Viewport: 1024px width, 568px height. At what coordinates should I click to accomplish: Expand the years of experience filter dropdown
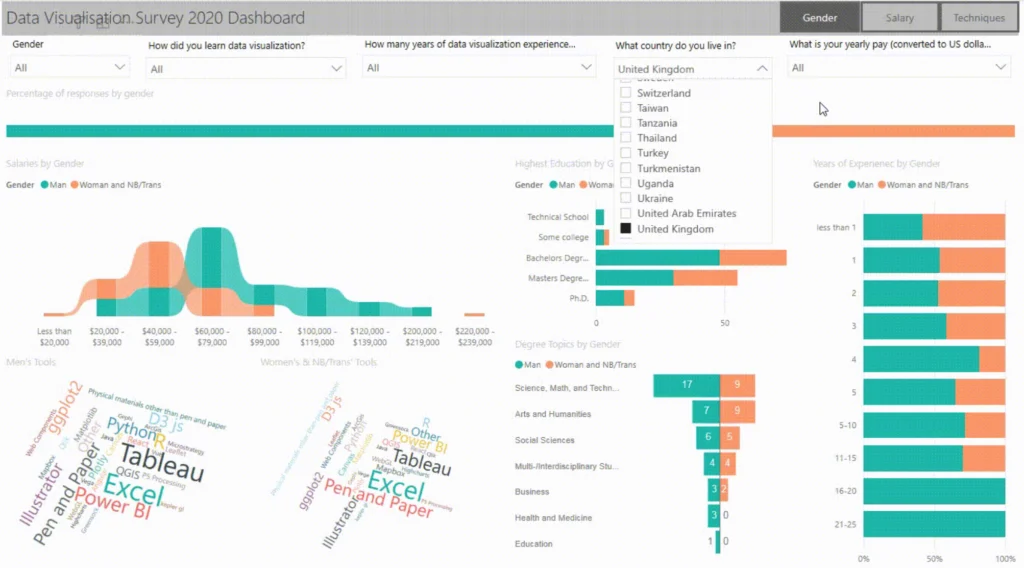point(587,68)
